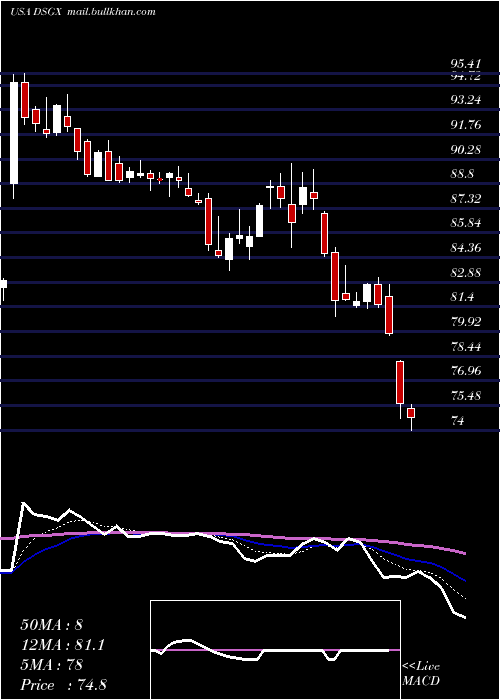500x700 pixels.
Task: Click the 87.32 price axis label
Action: click(x=466, y=199)
